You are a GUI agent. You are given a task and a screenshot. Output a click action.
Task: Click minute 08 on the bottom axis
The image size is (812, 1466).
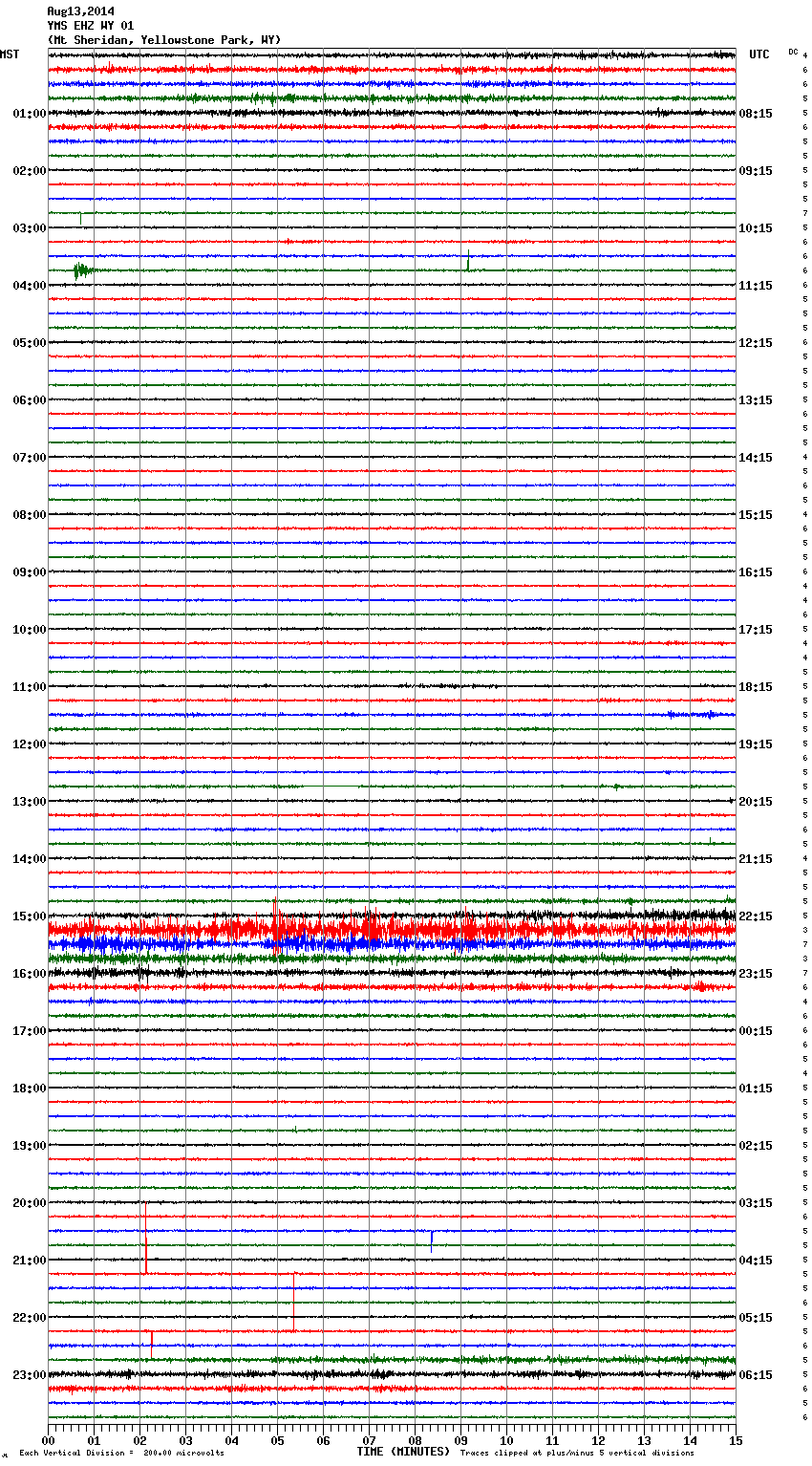pyautogui.click(x=415, y=1441)
